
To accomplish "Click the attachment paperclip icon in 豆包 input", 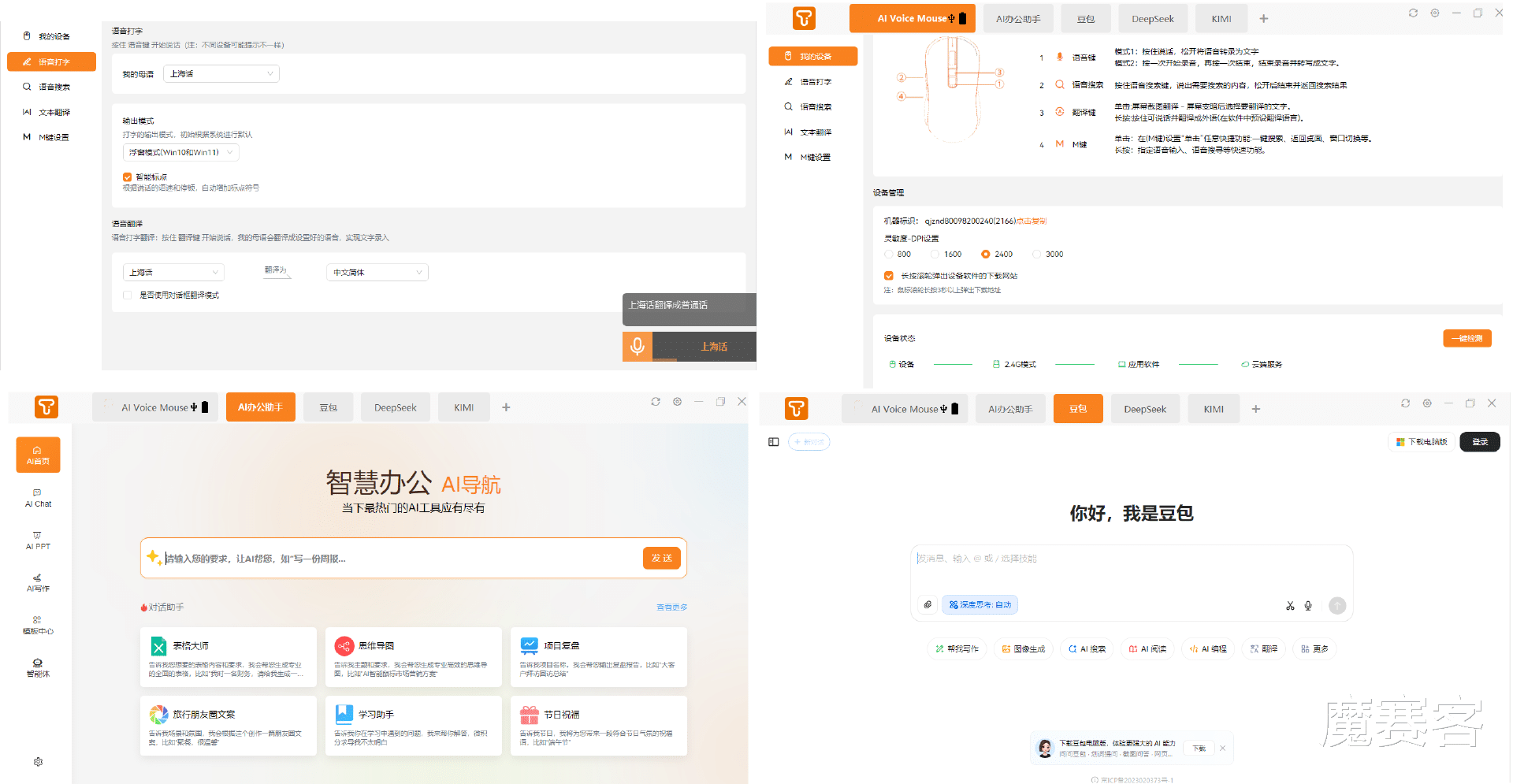I will pos(928,605).
